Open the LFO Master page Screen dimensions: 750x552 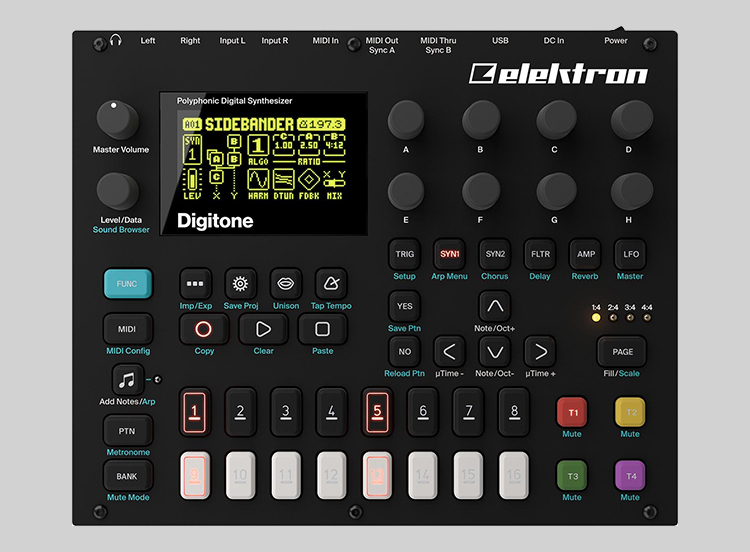630,254
